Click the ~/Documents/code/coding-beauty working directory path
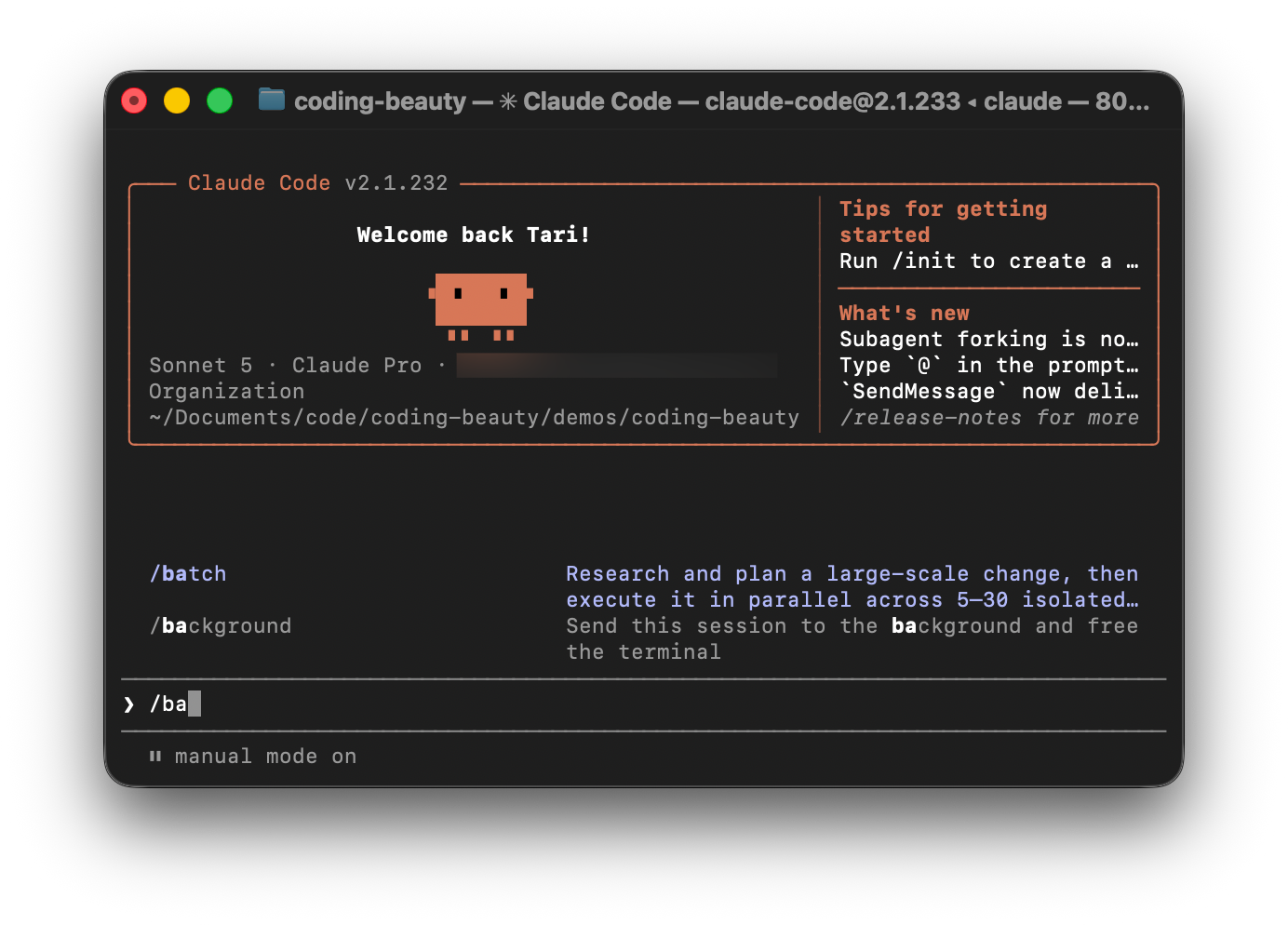Viewport: 1288px width, 925px height. [474, 418]
